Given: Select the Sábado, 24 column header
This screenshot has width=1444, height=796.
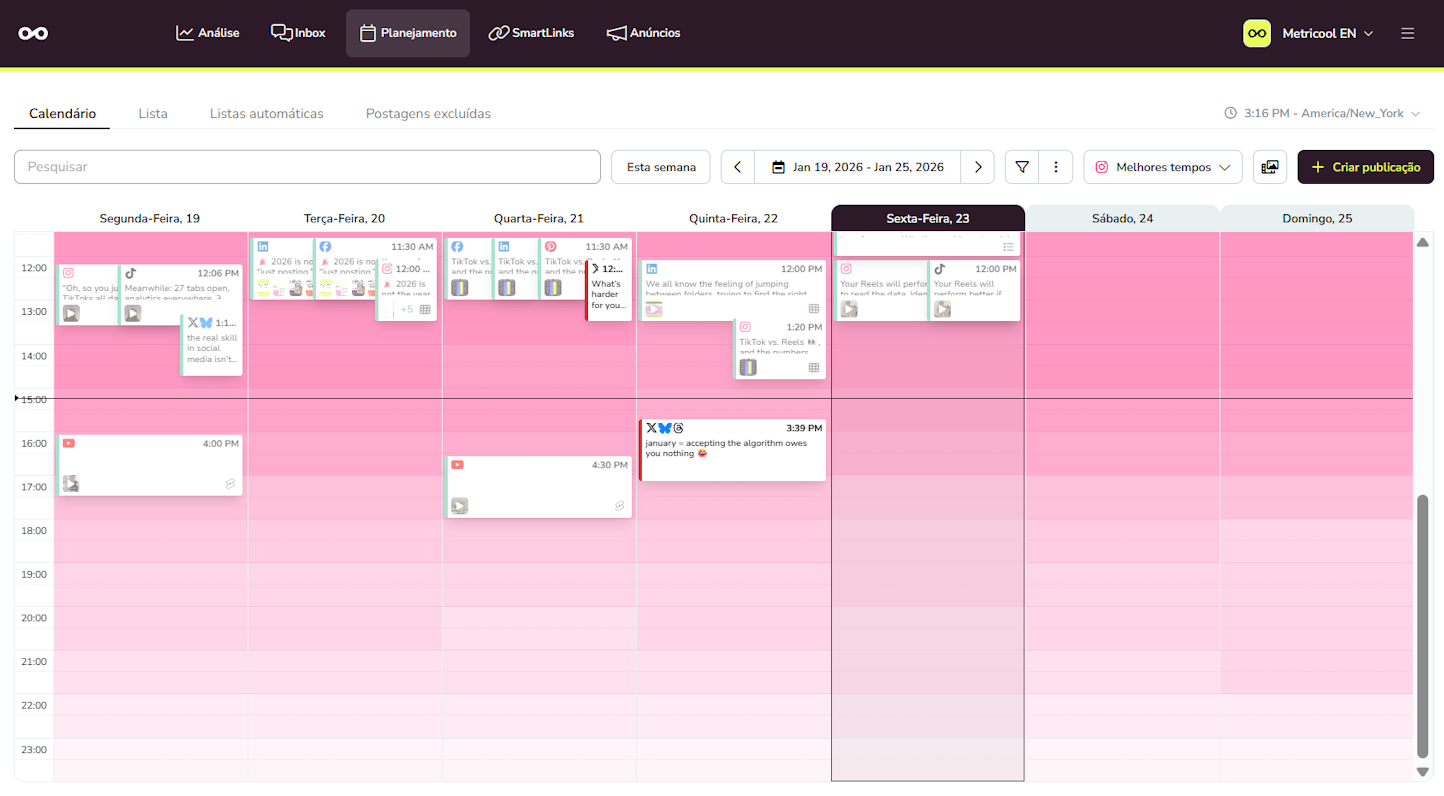Looking at the screenshot, I should [1123, 218].
